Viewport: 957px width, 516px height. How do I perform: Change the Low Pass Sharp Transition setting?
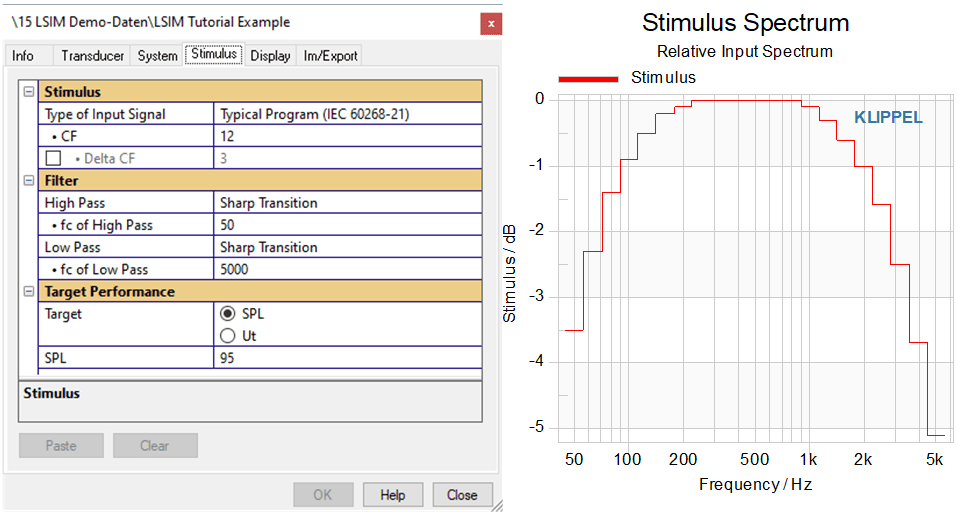click(x=348, y=247)
